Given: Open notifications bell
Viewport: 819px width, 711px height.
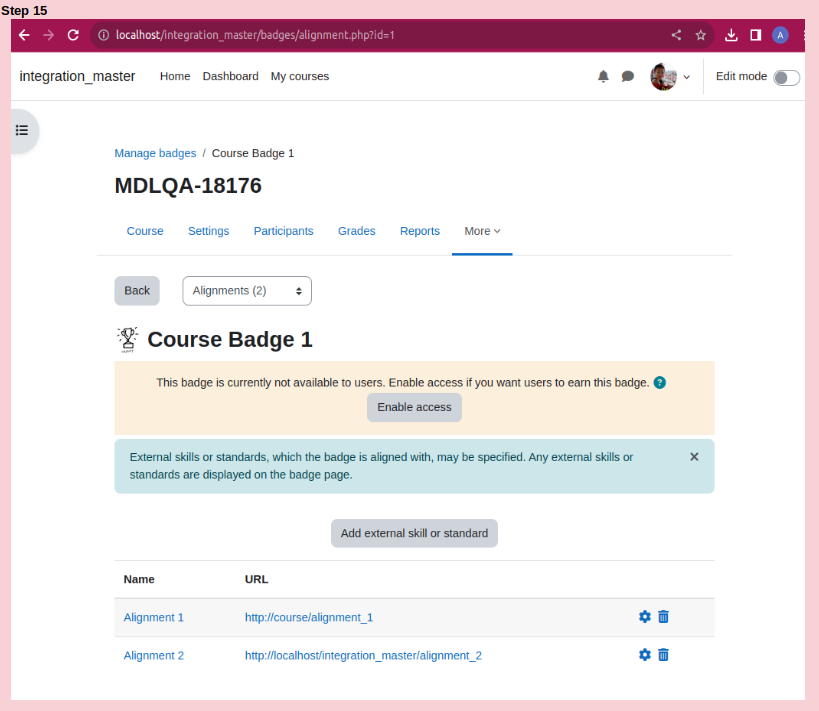Looking at the screenshot, I should [603, 76].
